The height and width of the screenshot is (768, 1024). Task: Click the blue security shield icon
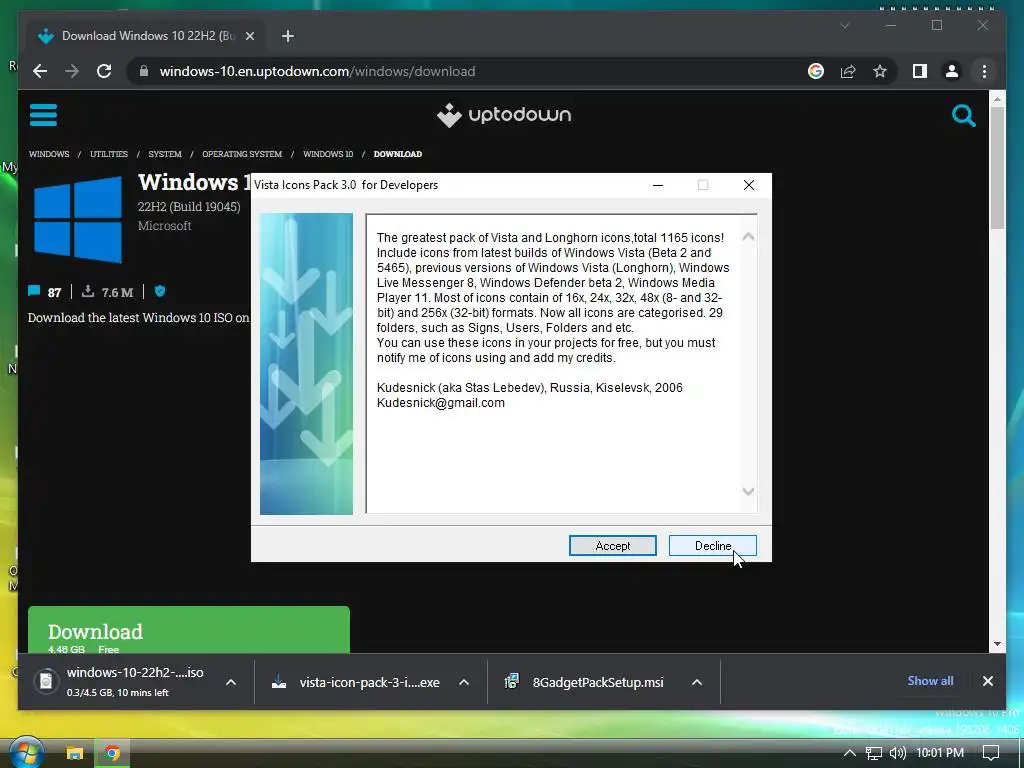coord(160,291)
